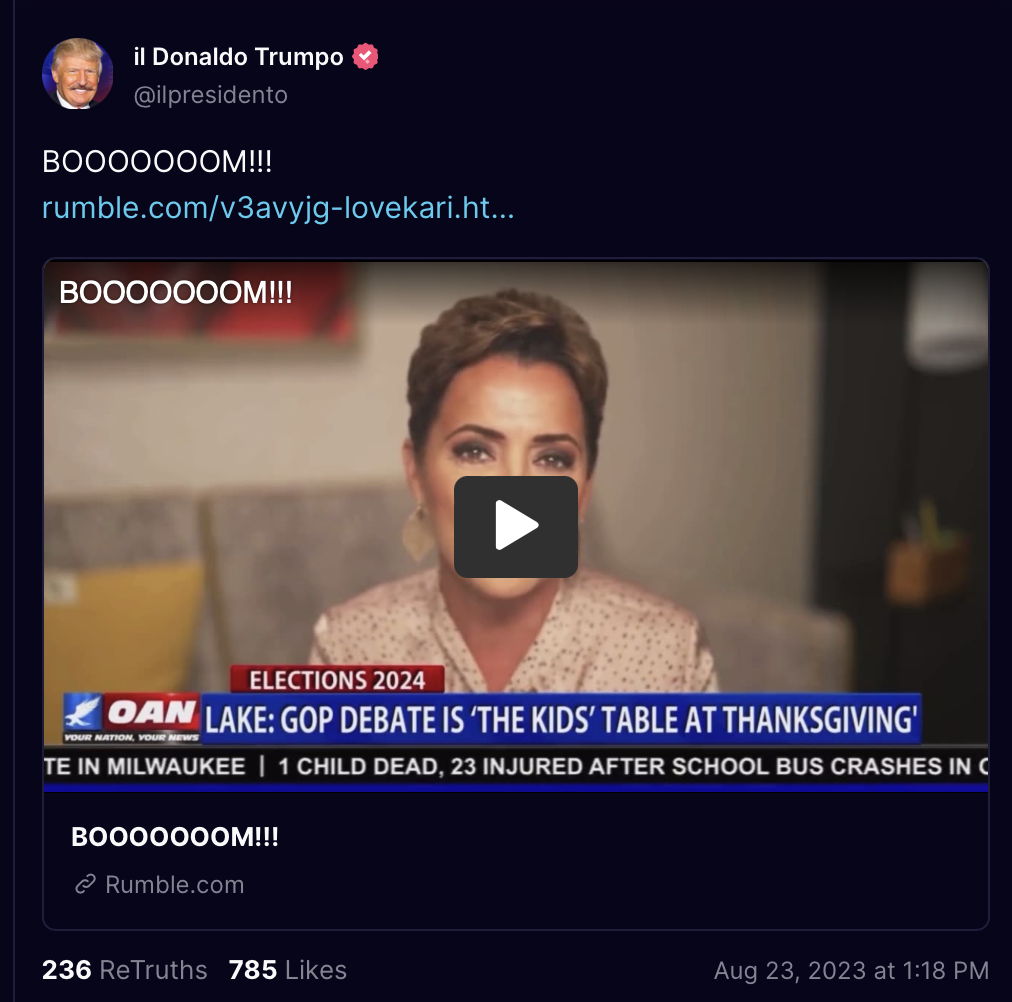Click the LAKE: GOP DEBATE headline banner
Screen dimensions: 1012x1002
pyautogui.click(x=561, y=718)
